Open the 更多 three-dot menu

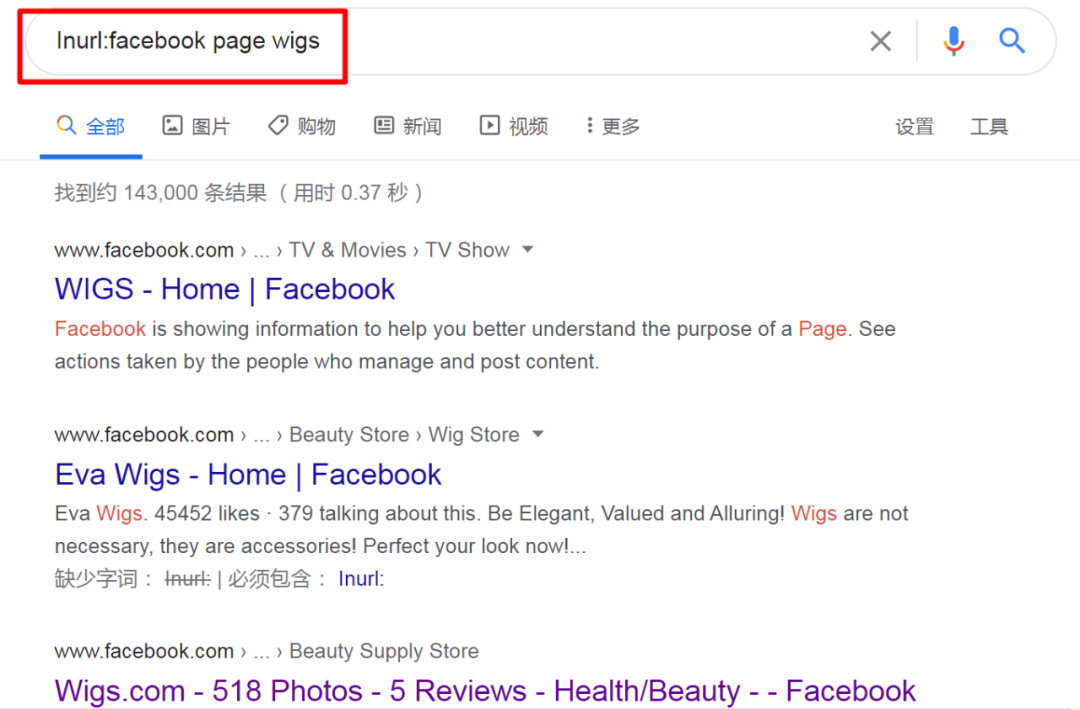coord(589,125)
